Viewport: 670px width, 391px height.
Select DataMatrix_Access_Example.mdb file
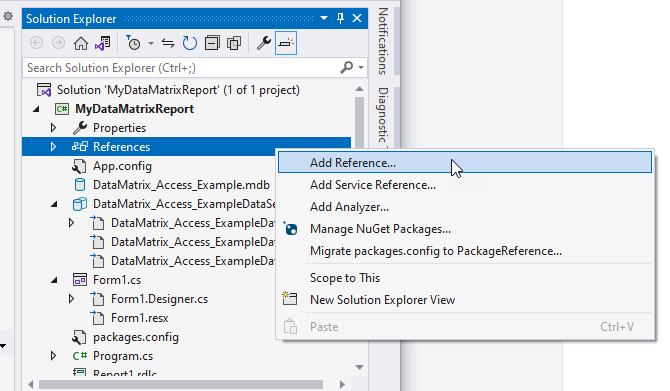181,185
